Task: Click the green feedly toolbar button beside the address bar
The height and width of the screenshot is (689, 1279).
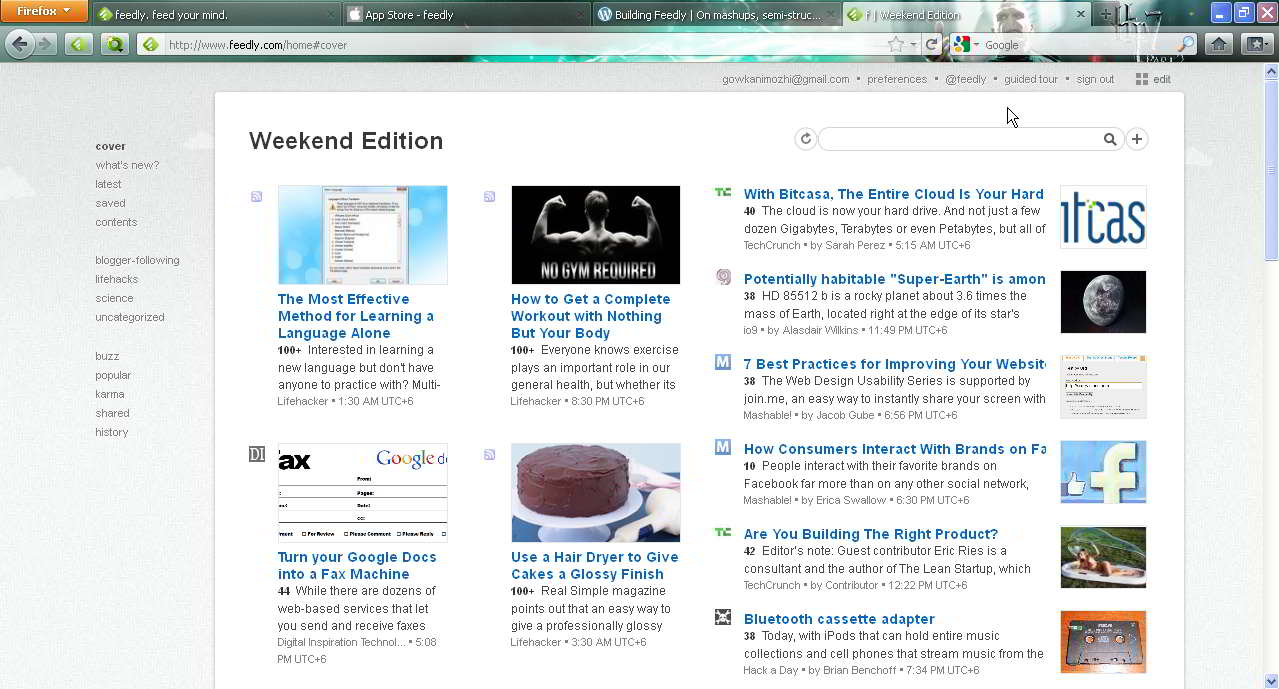Action: 115,44
